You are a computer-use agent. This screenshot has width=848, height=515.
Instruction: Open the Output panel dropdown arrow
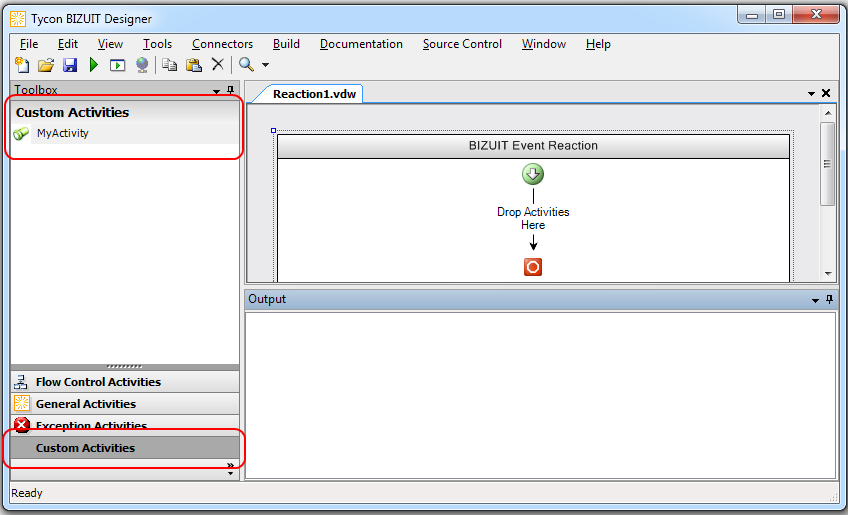coord(815,300)
